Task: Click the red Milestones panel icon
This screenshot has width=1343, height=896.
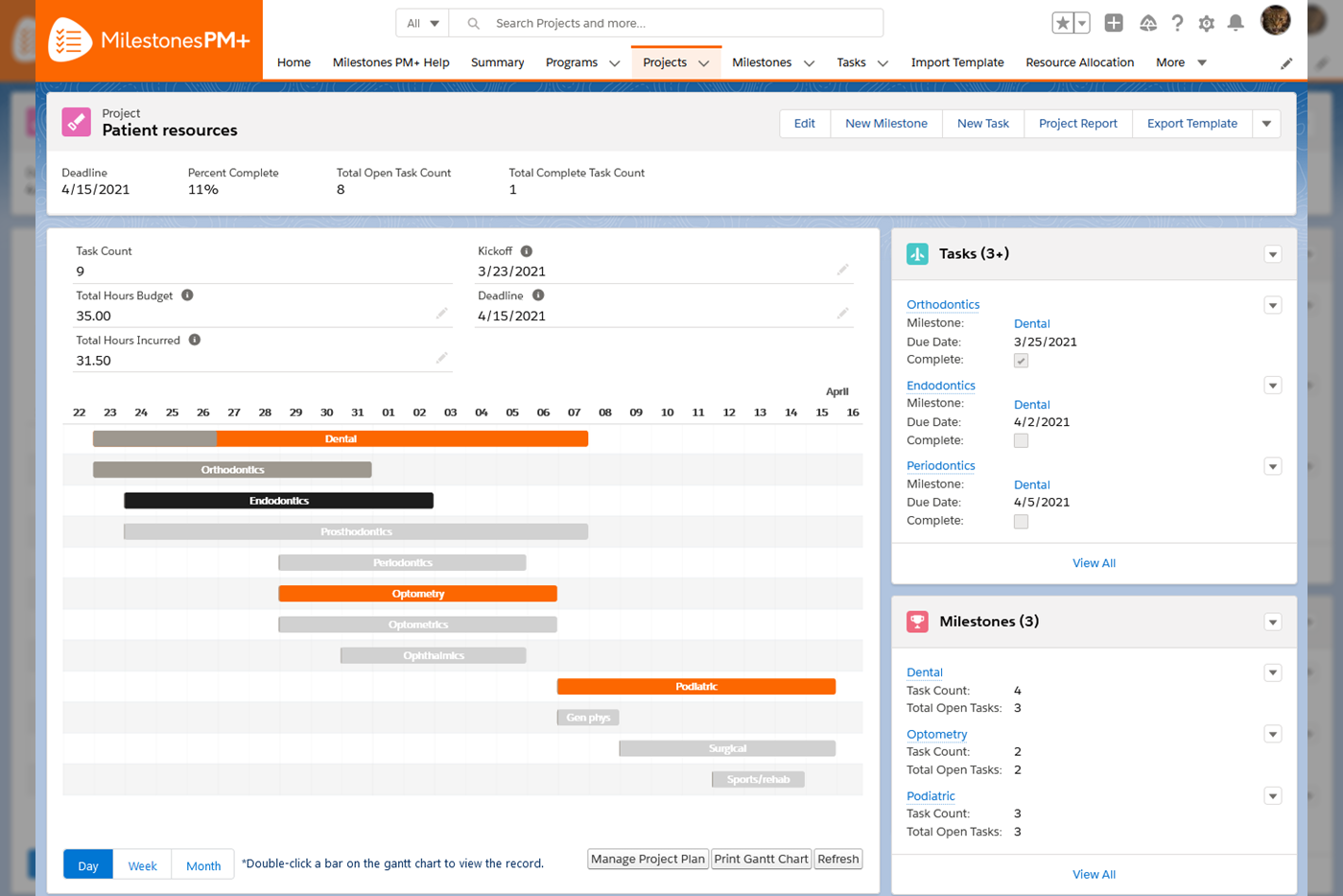Action: [917, 622]
